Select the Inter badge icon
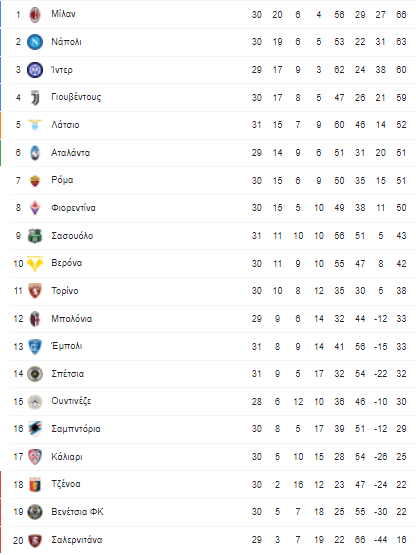The height and width of the screenshot is (555, 416). click(35, 70)
